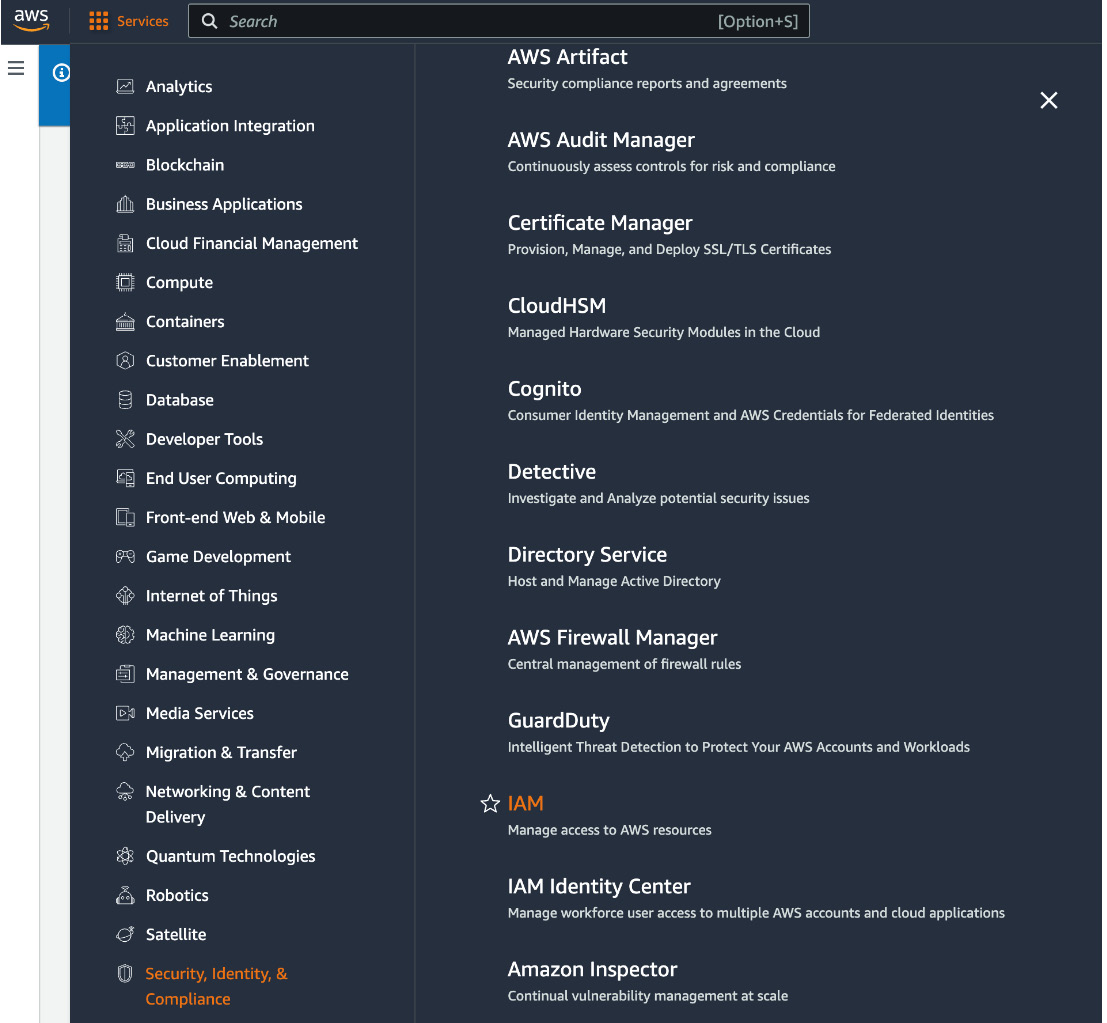This screenshot has height=1023, width=1107.
Task: Select Security, Identity, & Compliance category
Action: (x=217, y=986)
